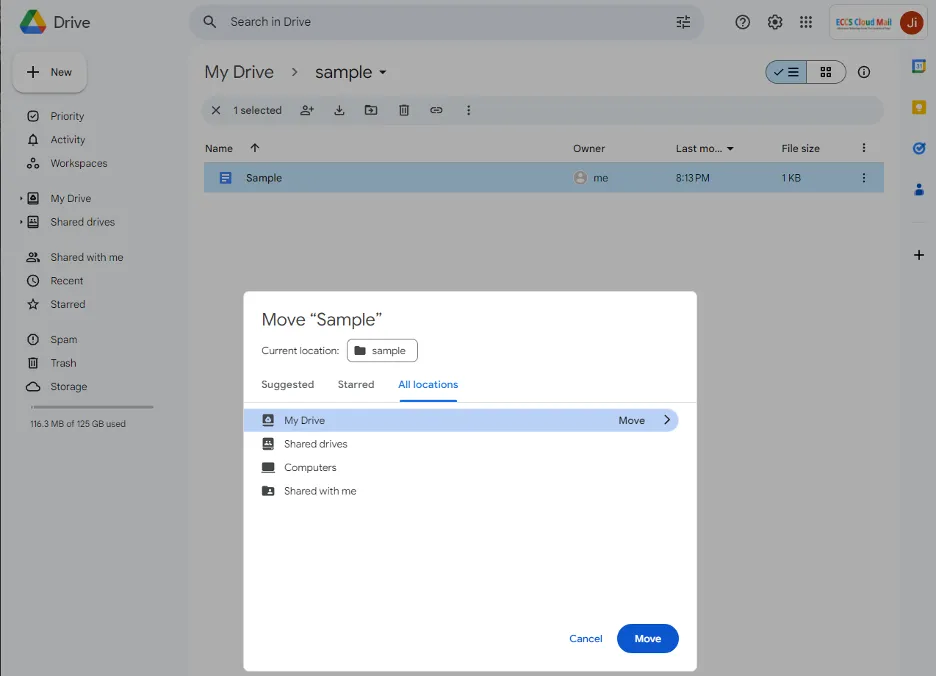Switch to grid layout view

(x=826, y=72)
